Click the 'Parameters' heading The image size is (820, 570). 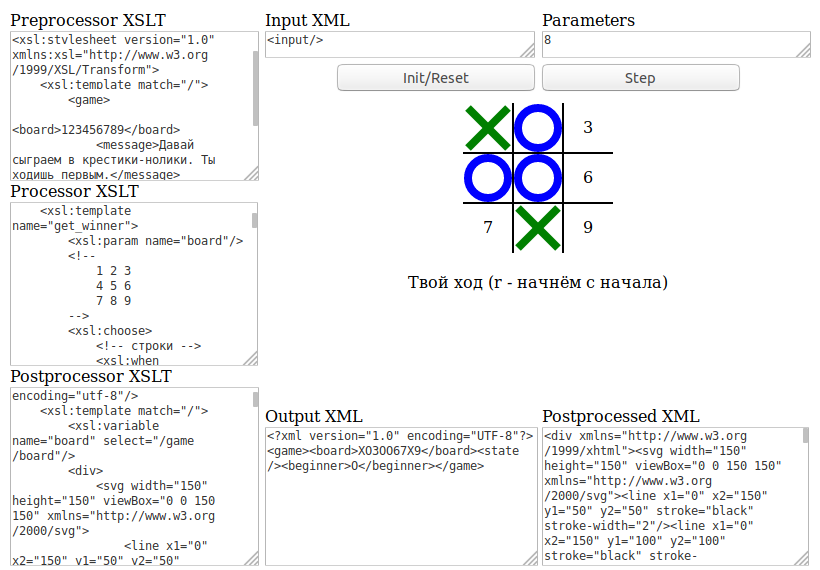click(x=588, y=20)
